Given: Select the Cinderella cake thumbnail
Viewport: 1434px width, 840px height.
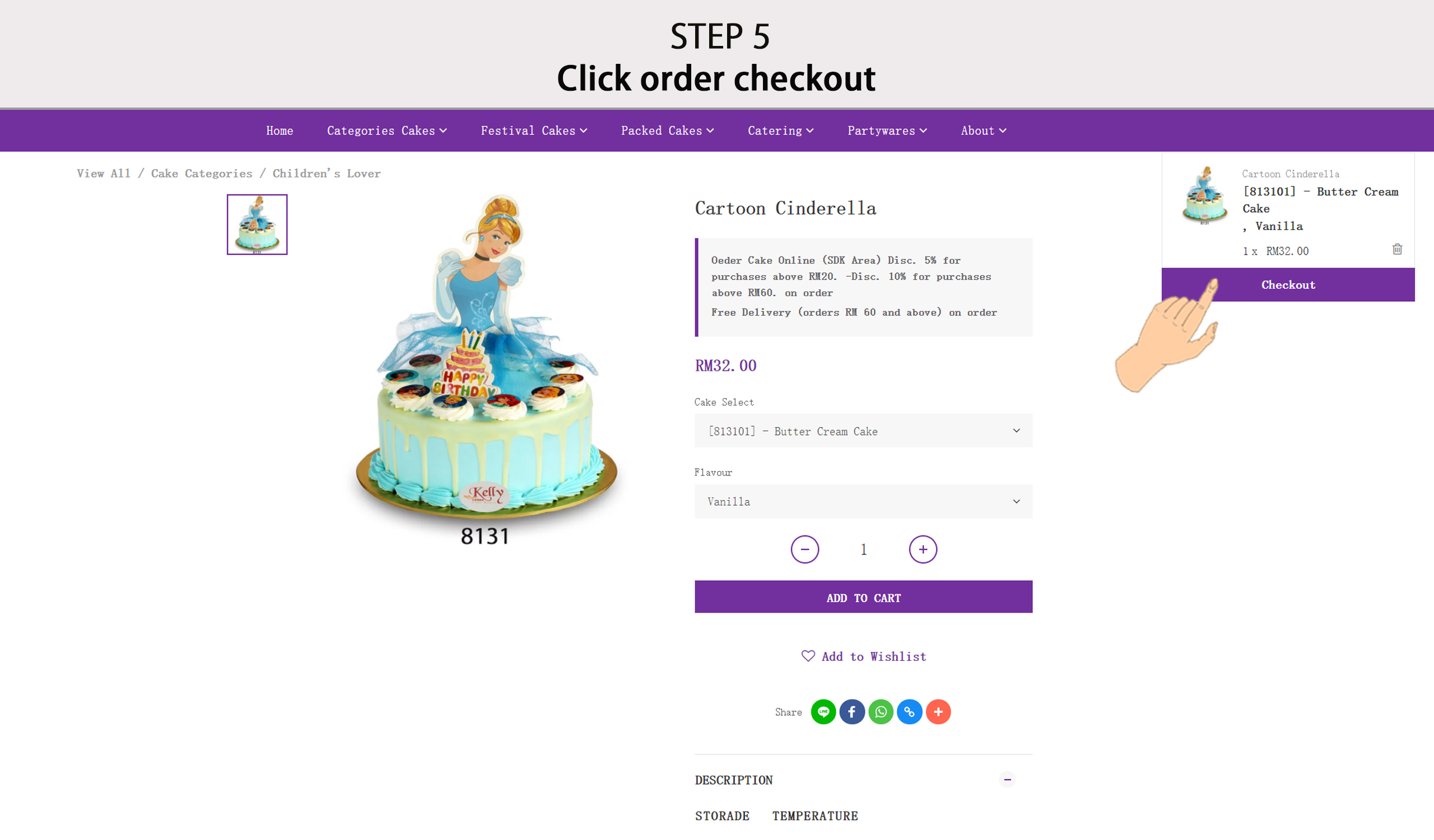Looking at the screenshot, I should click(x=257, y=225).
